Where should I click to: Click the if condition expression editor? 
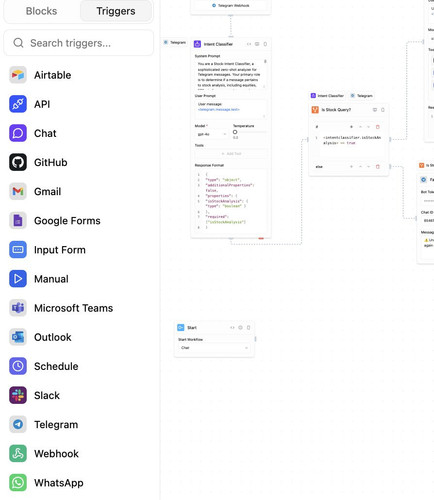click(x=350, y=144)
